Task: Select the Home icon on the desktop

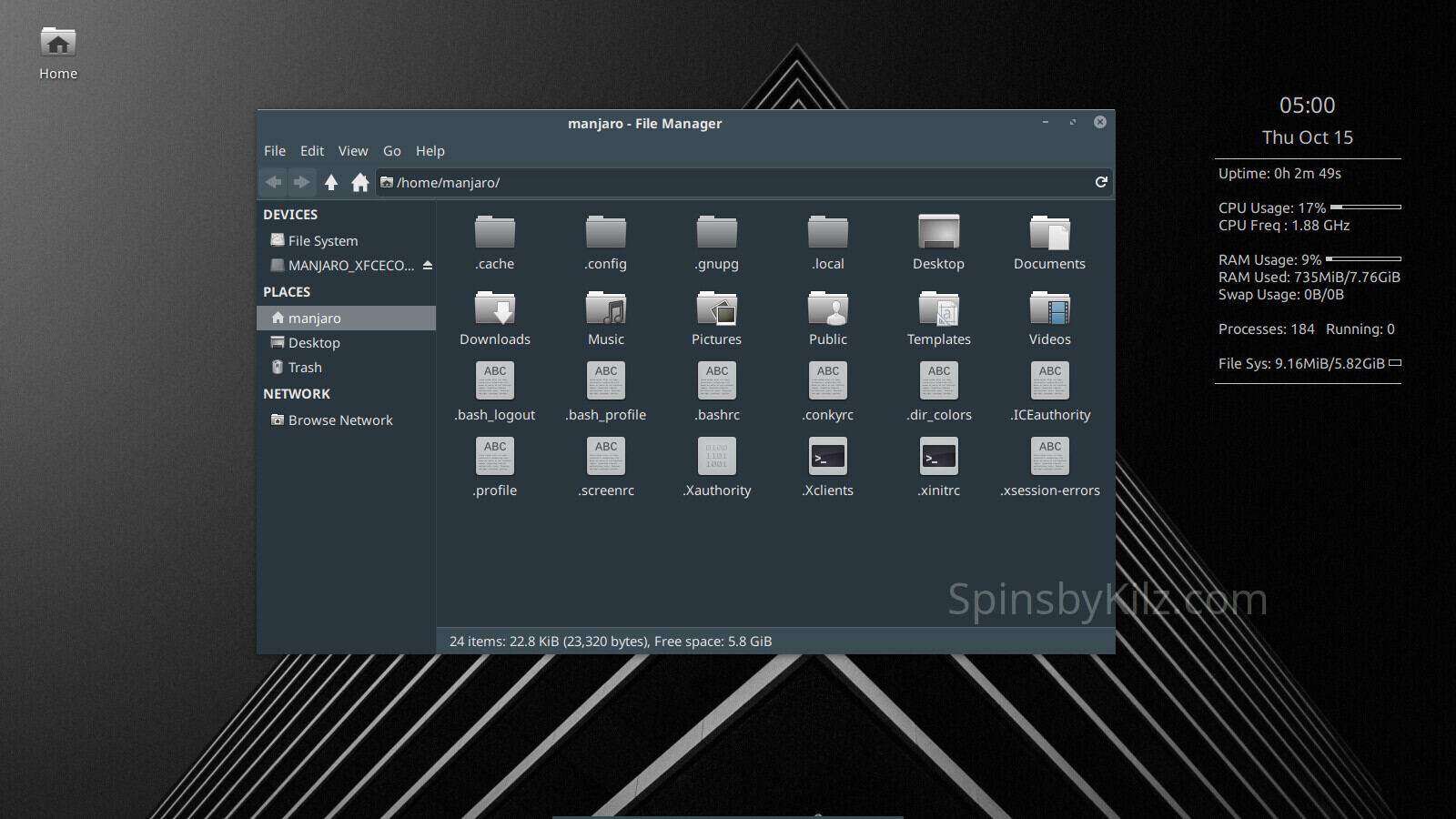Action: [58, 44]
